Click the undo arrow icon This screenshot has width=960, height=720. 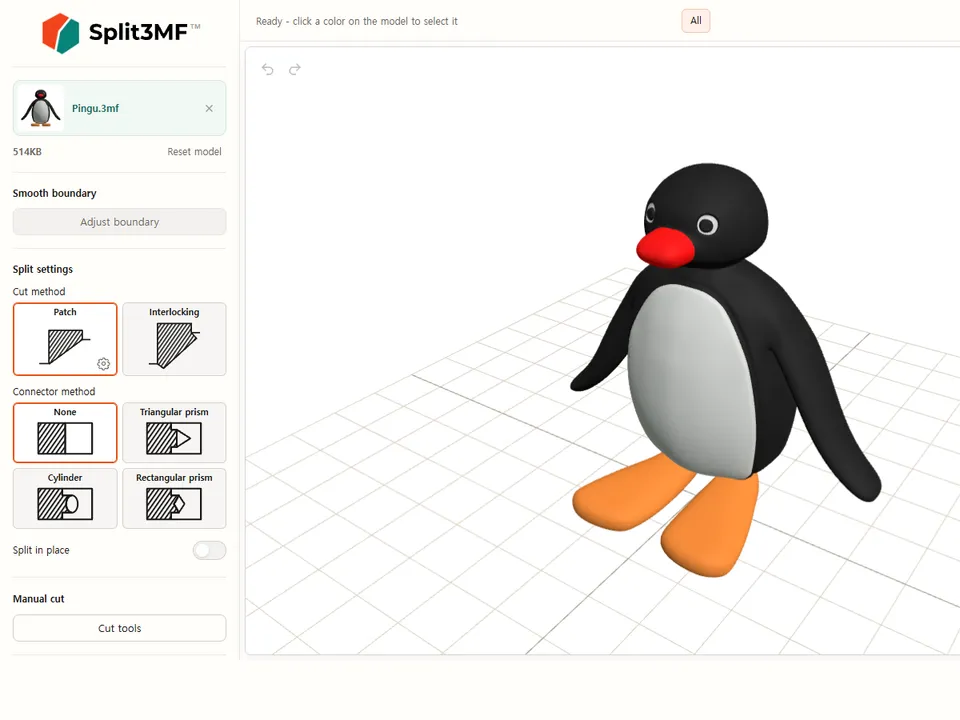(268, 69)
